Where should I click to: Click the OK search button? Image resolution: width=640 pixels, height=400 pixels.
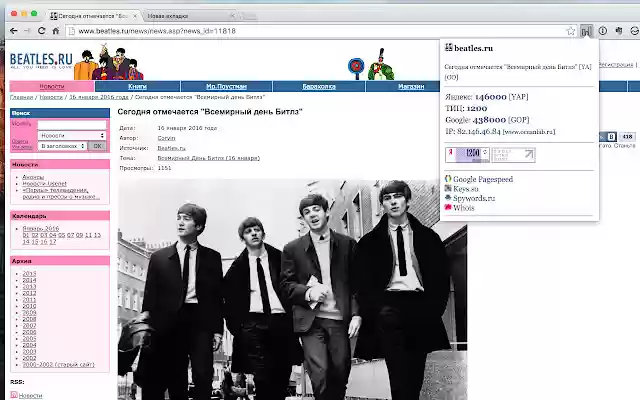(98, 146)
